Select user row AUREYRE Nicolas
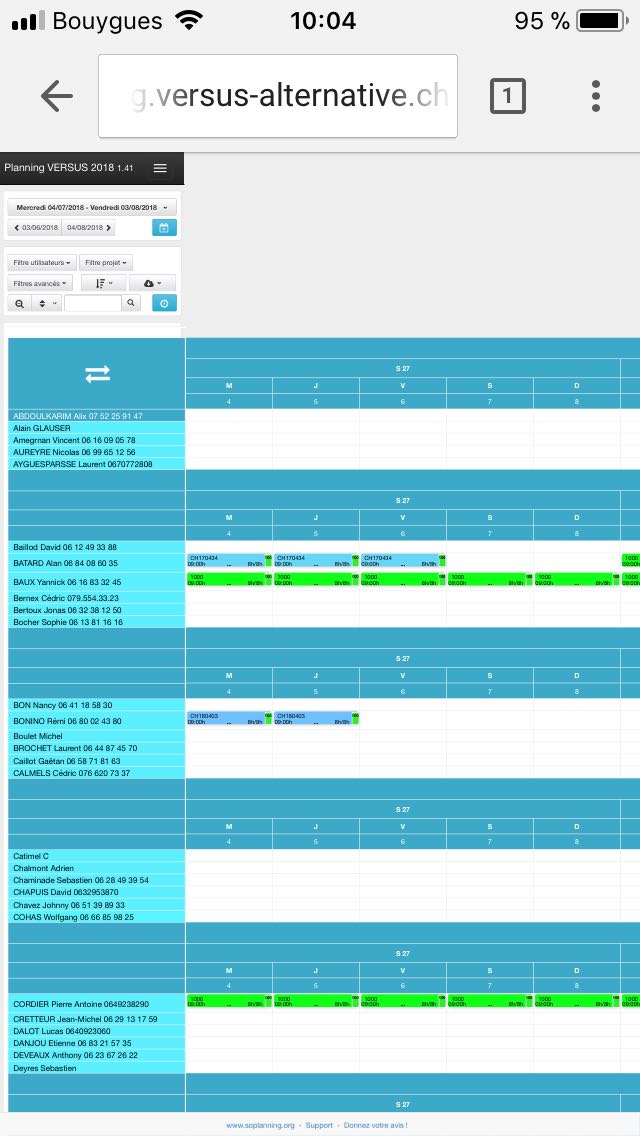 click(x=96, y=452)
